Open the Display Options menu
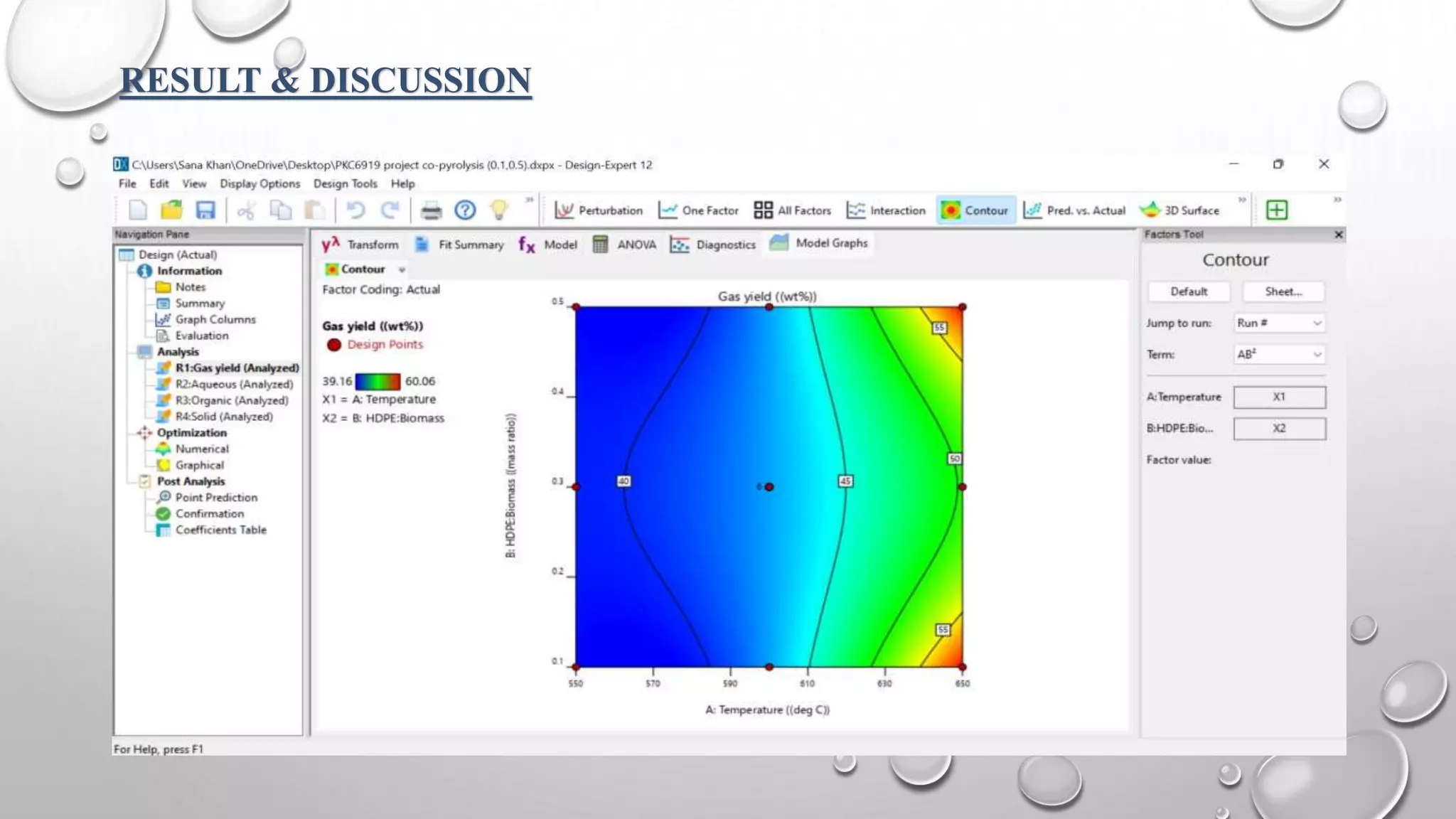 (x=259, y=184)
